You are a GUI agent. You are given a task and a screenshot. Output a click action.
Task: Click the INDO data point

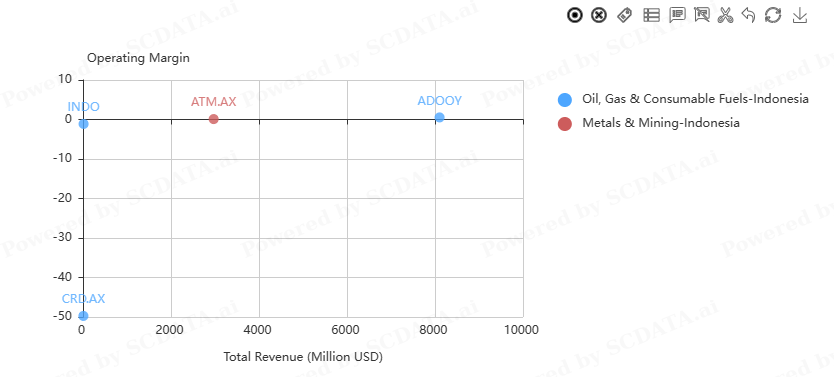pos(84,124)
